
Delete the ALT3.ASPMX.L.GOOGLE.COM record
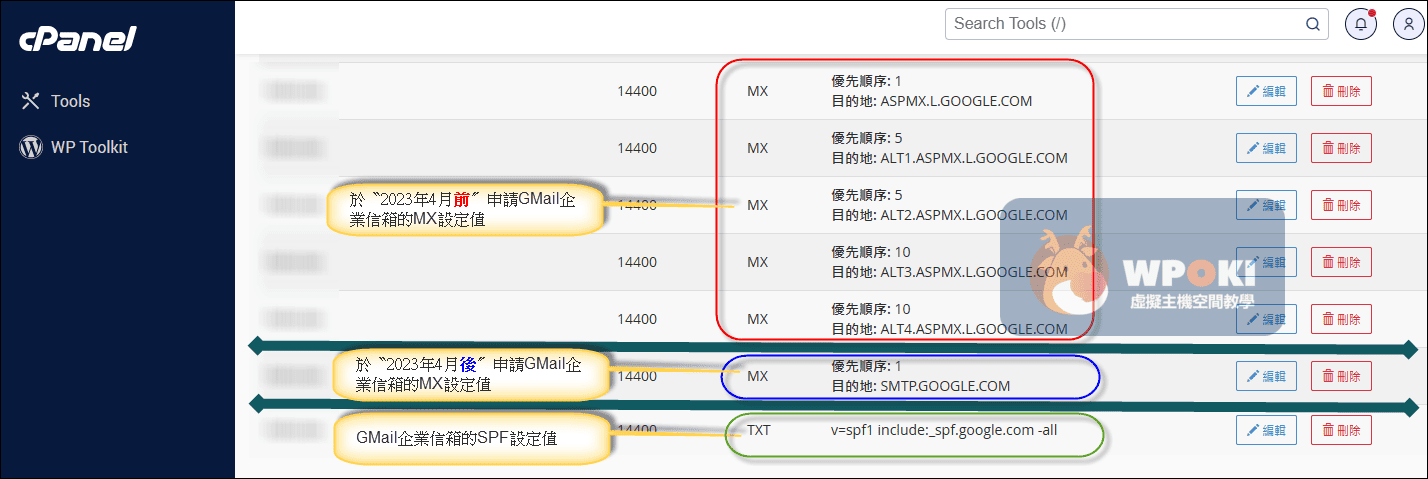point(1341,262)
